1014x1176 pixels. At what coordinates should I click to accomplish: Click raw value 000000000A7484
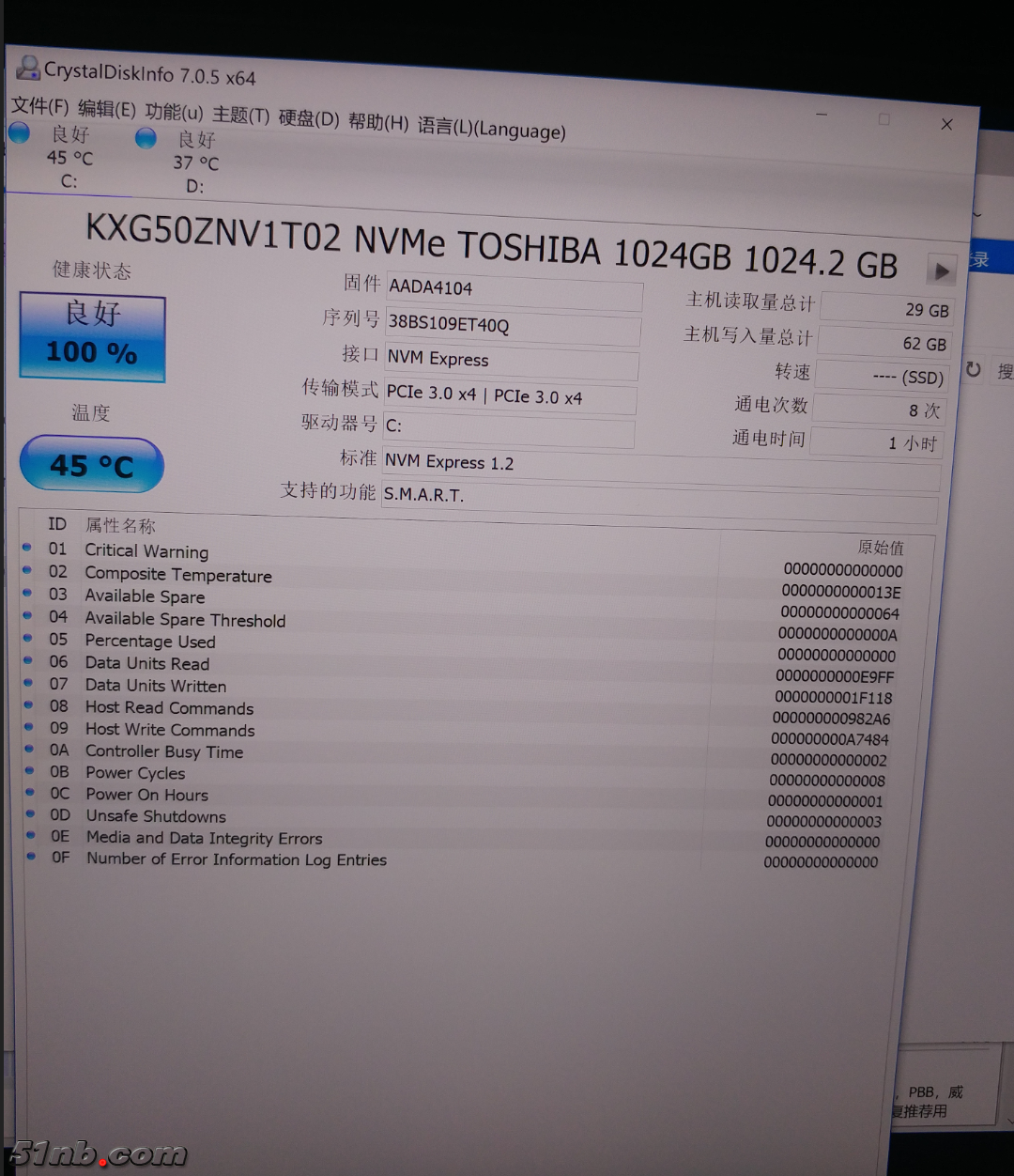(x=829, y=739)
